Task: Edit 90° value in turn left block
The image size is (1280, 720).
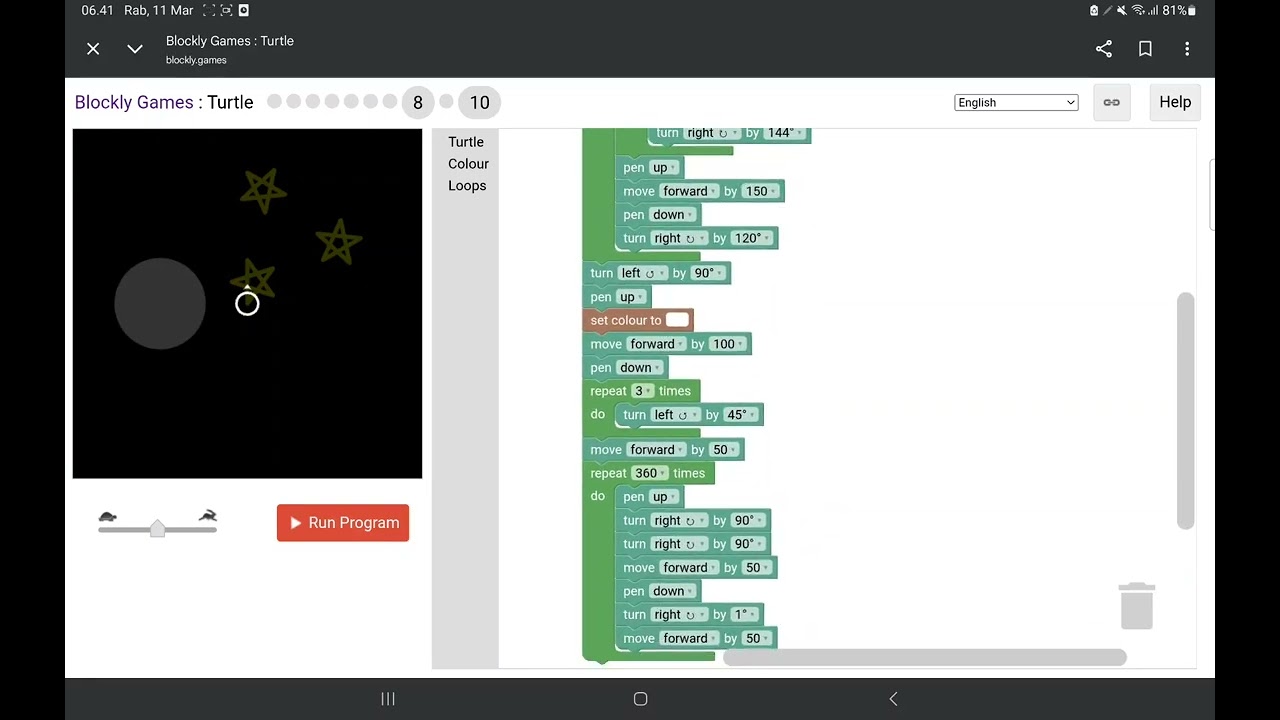Action: pyautogui.click(x=708, y=273)
